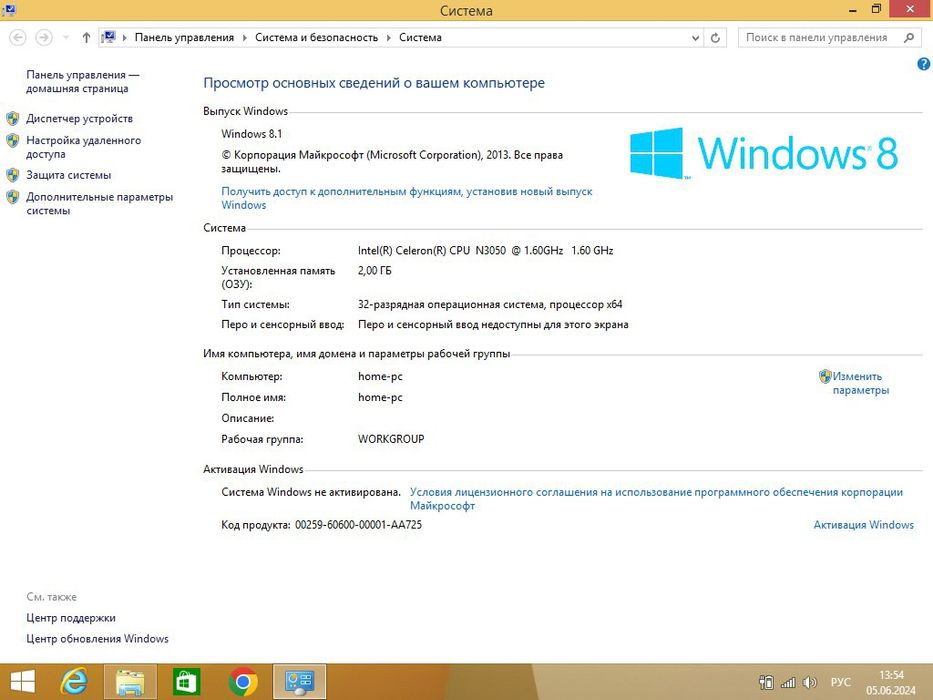Click the Windows 8.1 edition text
The height and width of the screenshot is (700, 933).
[252, 134]
